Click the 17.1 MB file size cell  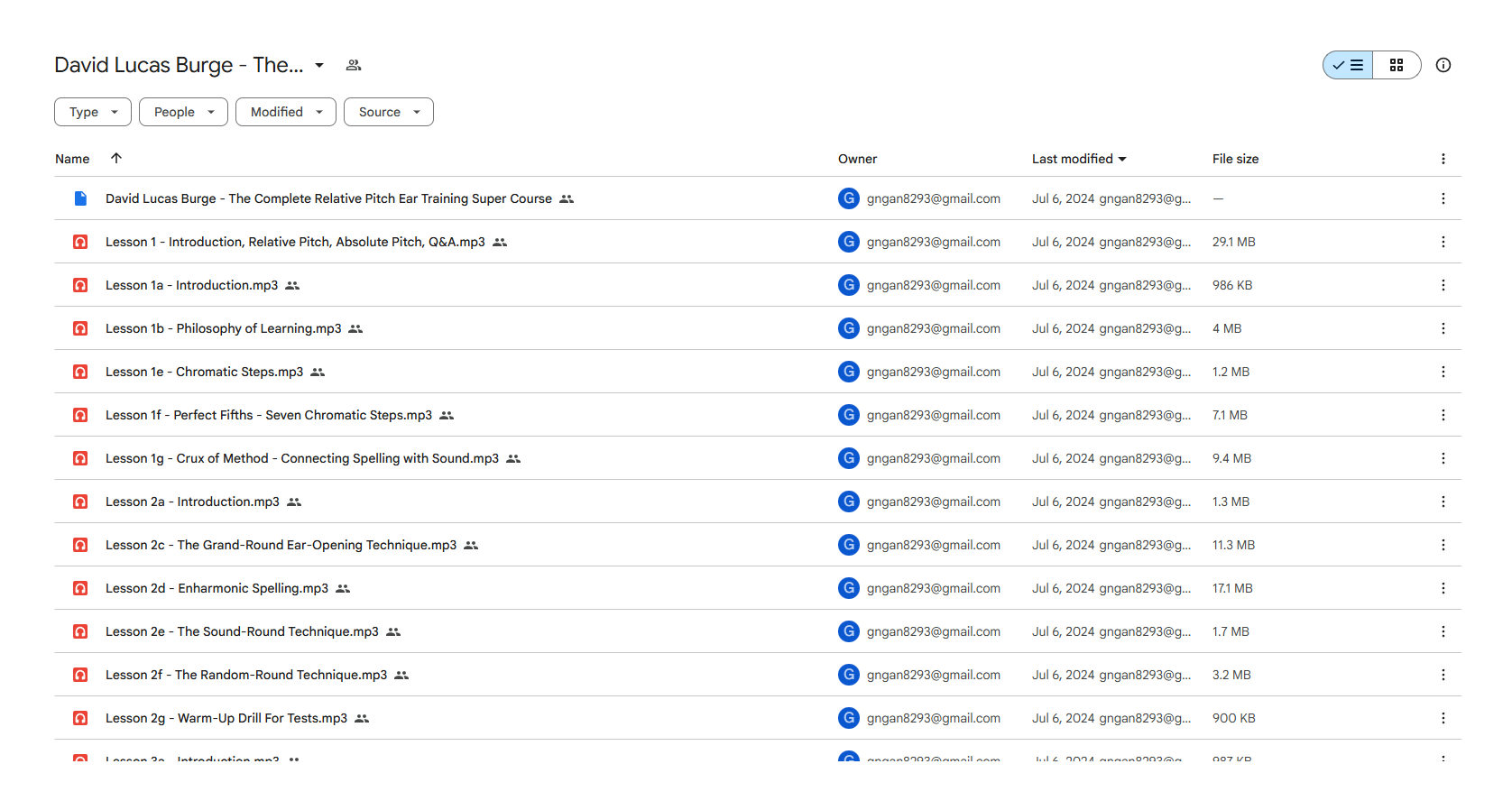tap(1232, 588)
